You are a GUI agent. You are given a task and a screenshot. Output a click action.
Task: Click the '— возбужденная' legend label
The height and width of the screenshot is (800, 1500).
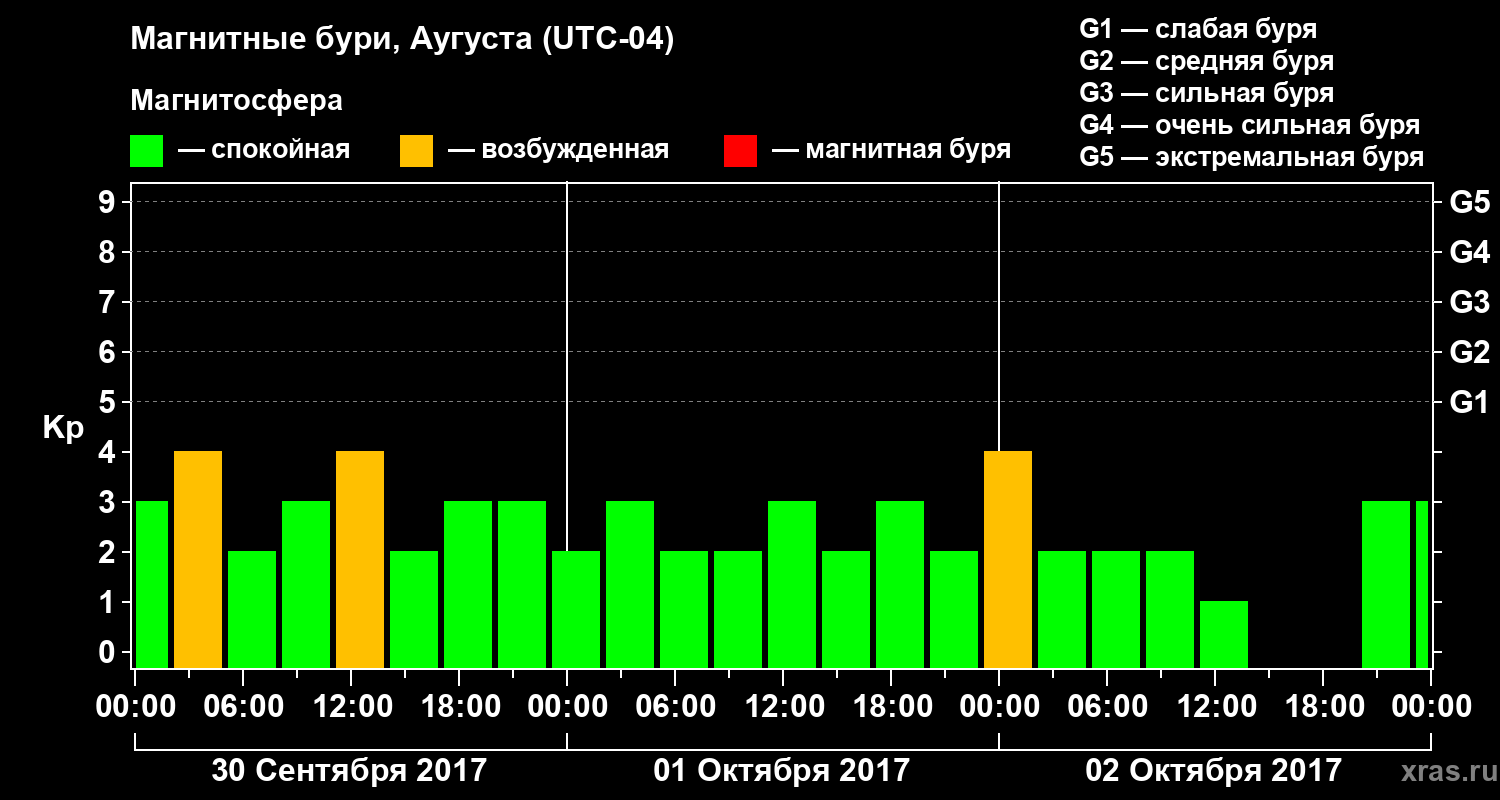(558, 150)
